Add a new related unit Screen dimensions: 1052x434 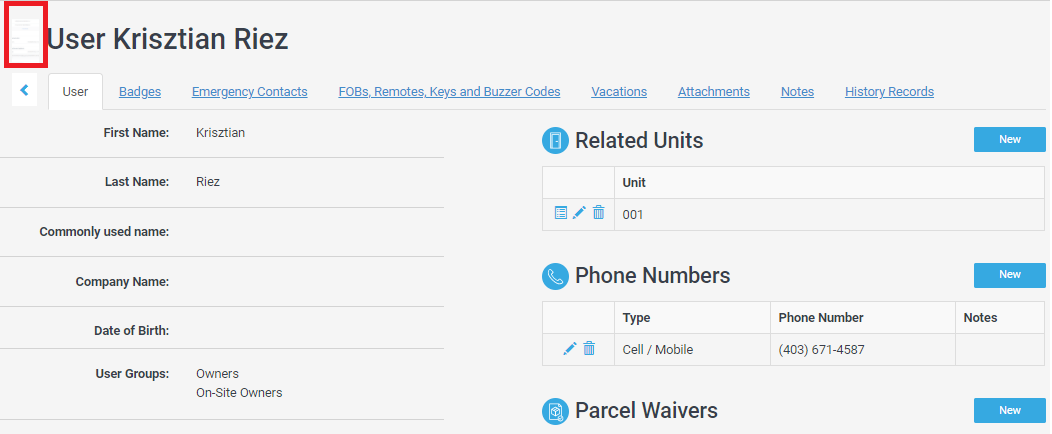coord(1009,140)
